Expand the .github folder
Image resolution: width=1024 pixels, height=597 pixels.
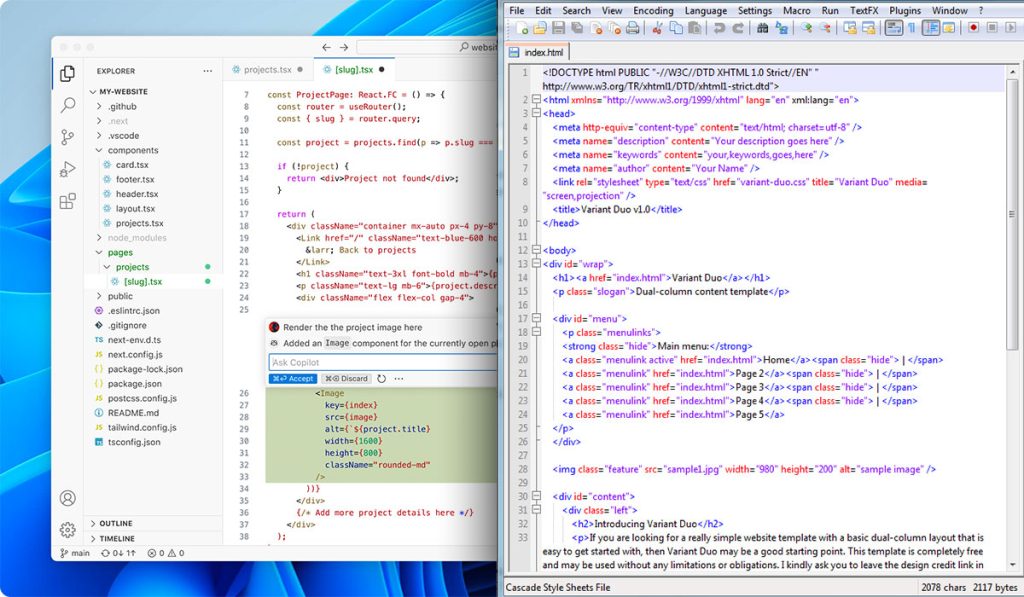click(x=153, y=106)
